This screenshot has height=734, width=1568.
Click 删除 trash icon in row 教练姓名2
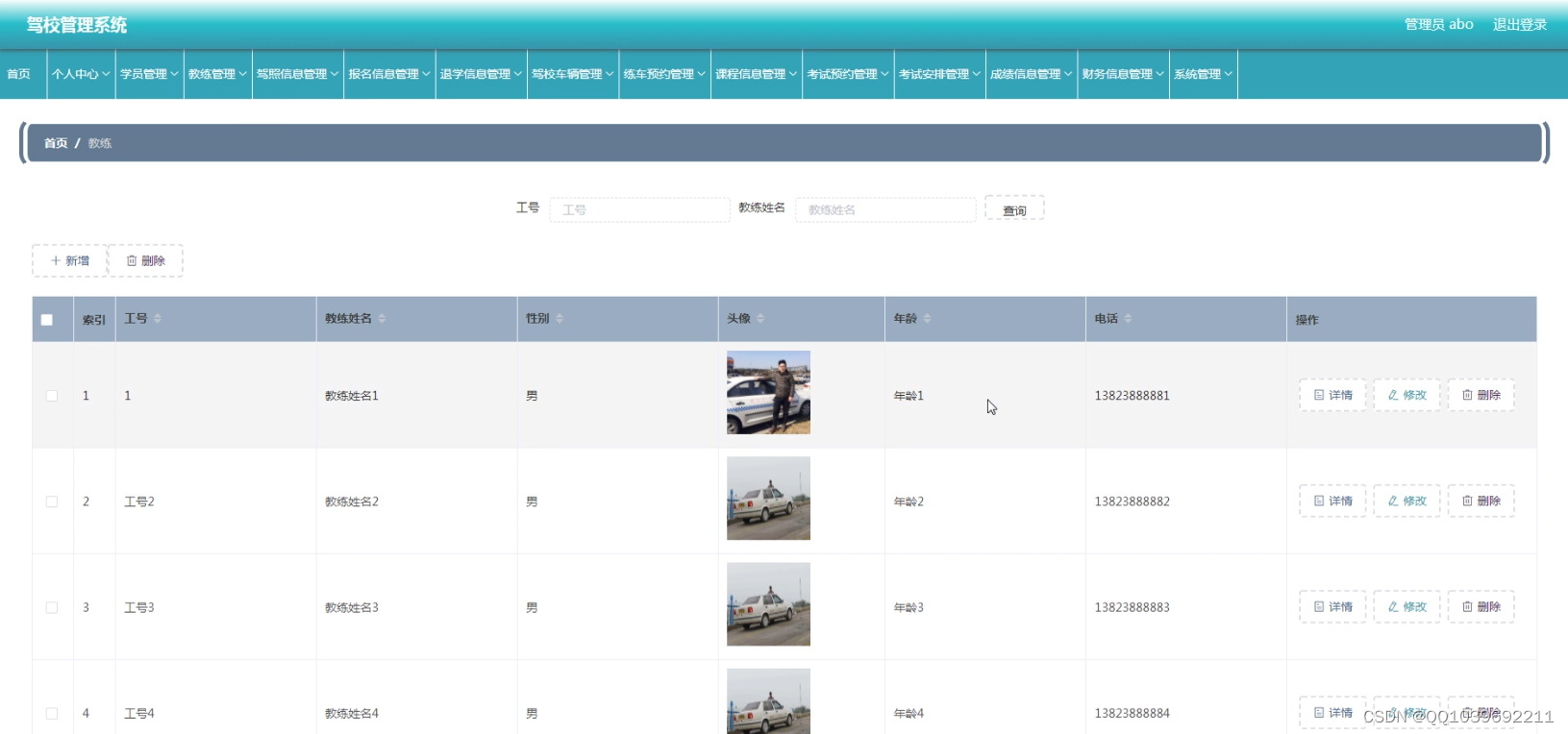(1467, 501)
